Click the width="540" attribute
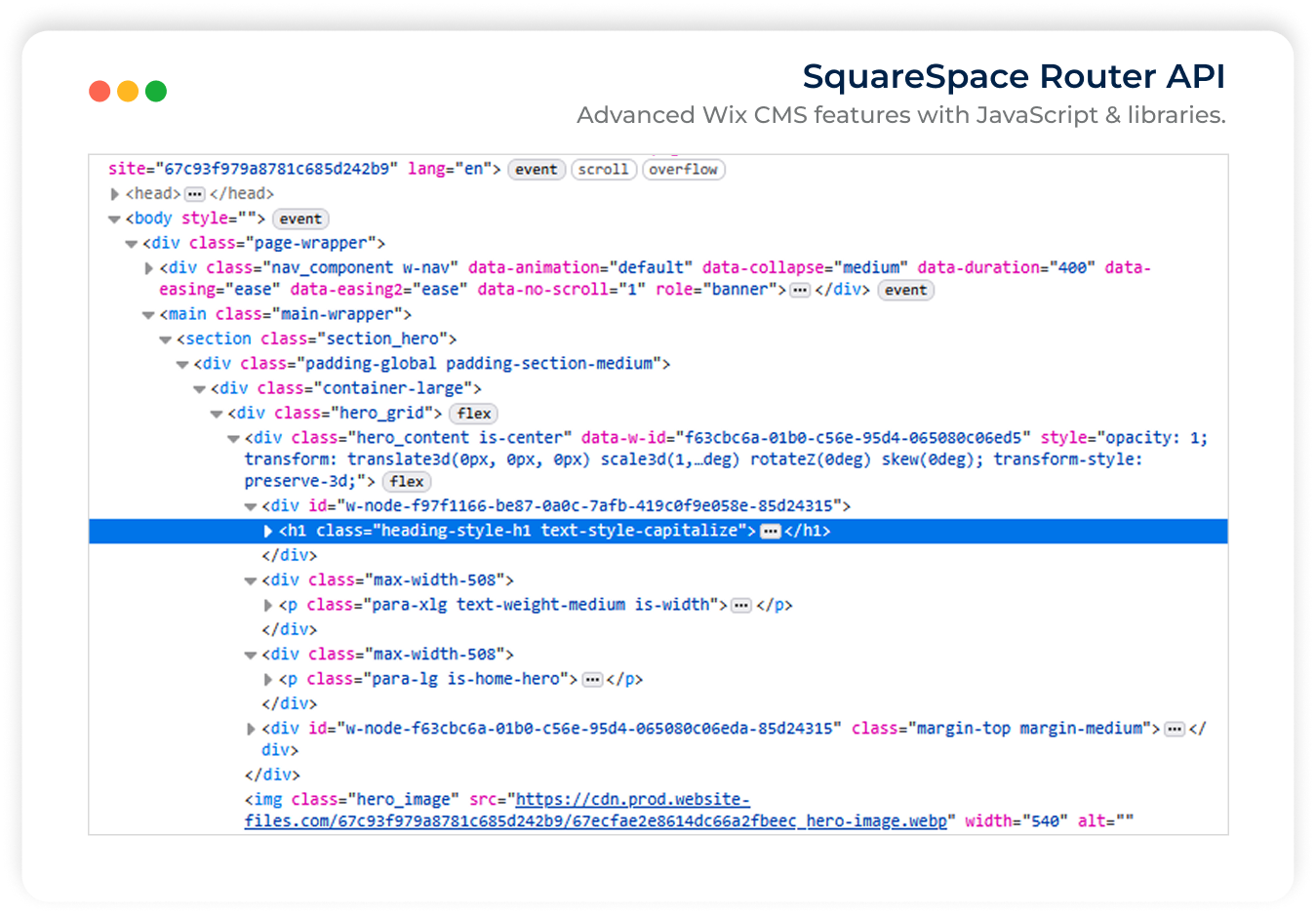 [1017, 821]
